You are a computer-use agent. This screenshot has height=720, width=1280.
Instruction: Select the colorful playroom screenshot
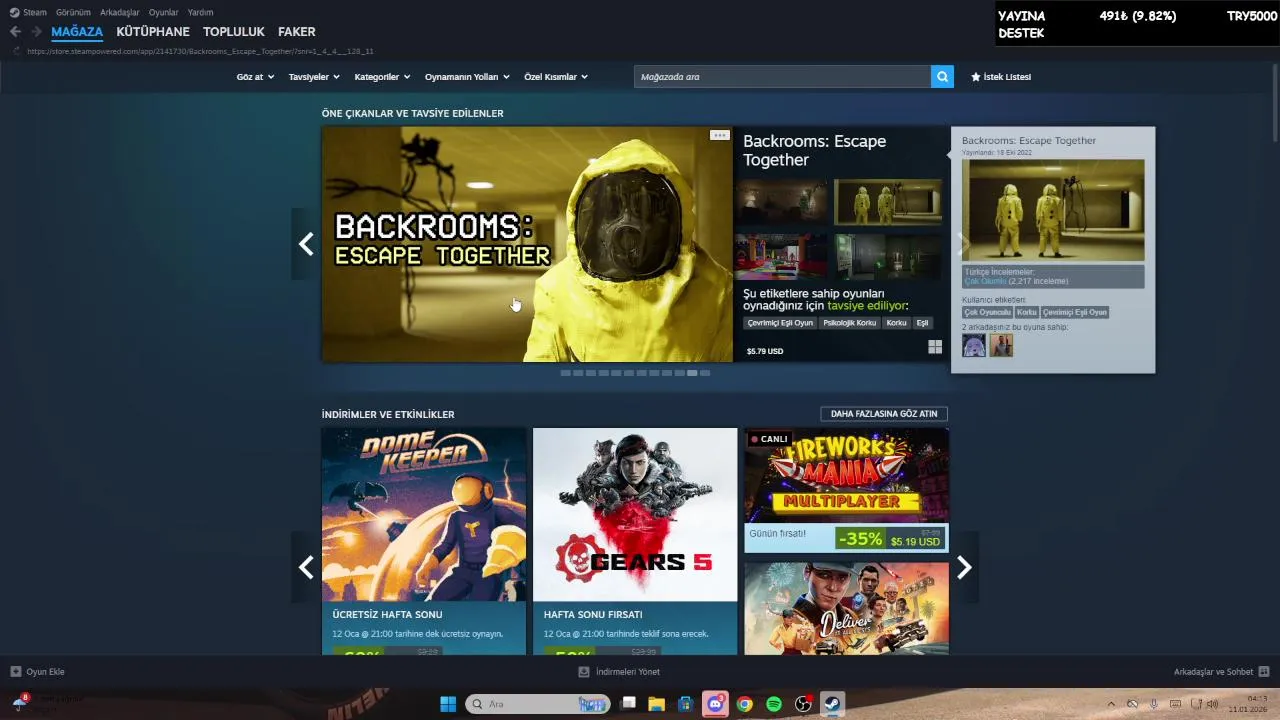[x=780, y=257]
